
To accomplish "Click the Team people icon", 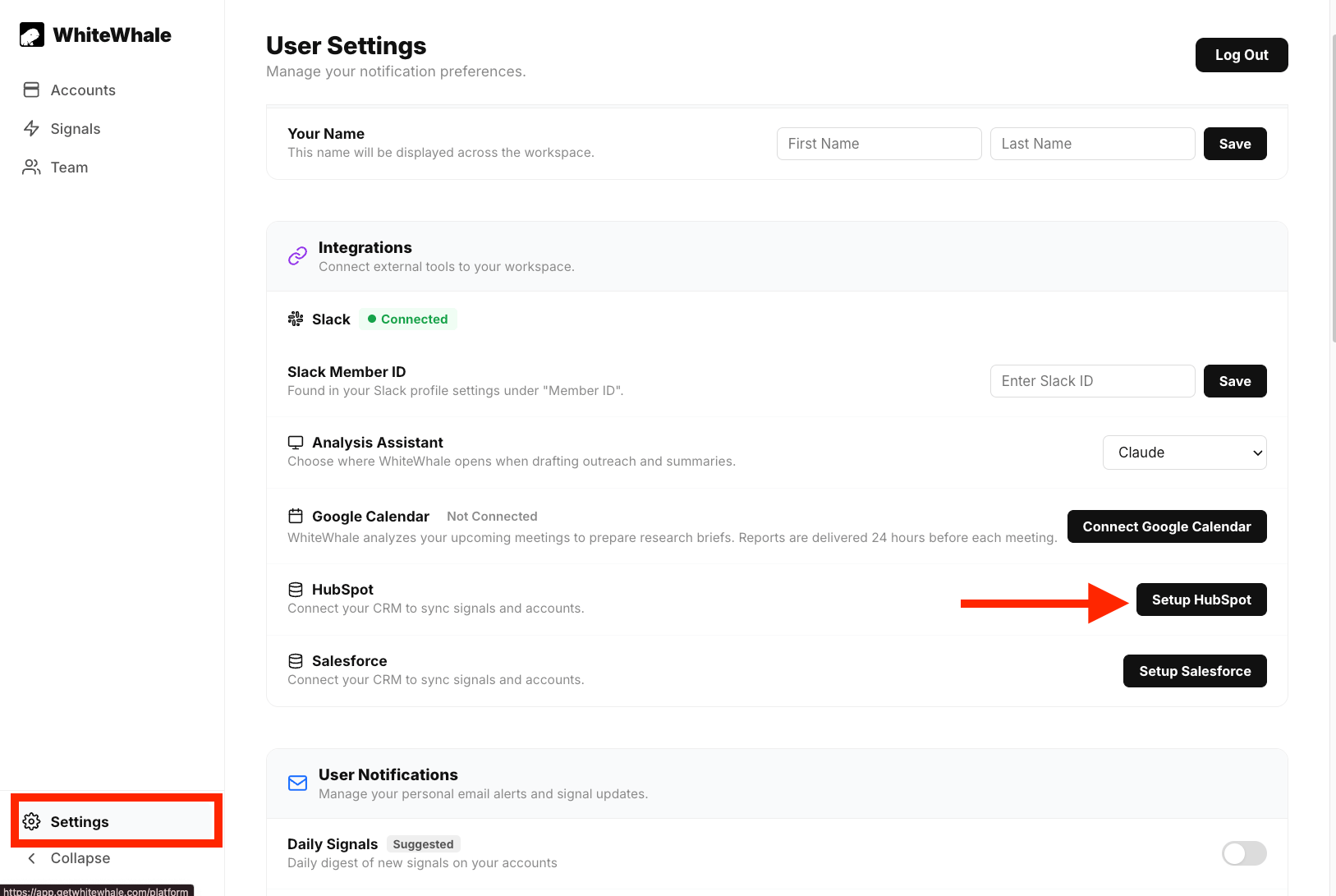I will (32, 167).
